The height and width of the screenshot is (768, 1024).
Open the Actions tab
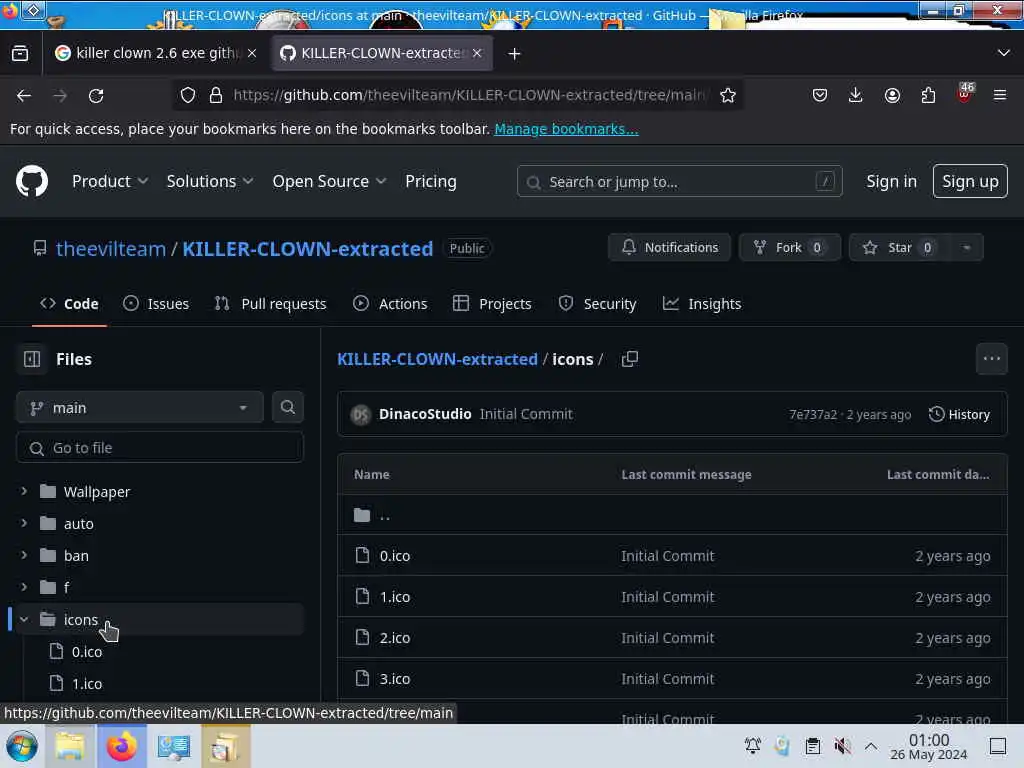(x=390, y=304)
